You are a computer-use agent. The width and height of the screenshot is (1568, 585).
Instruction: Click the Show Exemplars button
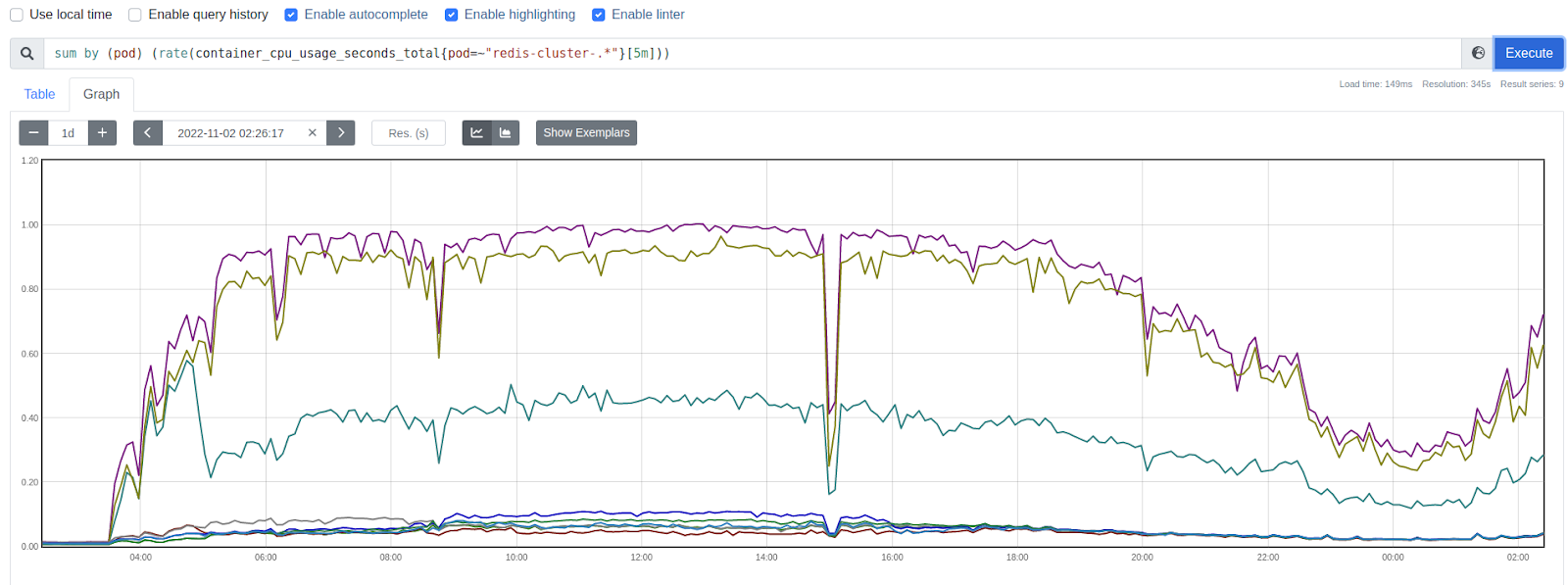586,132
